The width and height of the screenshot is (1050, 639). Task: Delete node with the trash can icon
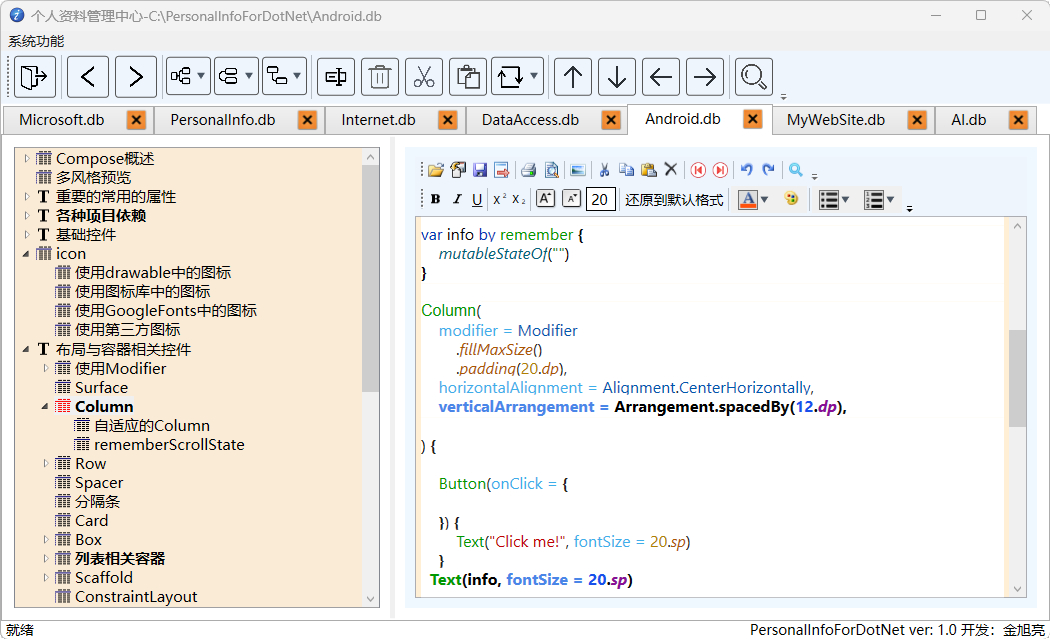point(380,77)
